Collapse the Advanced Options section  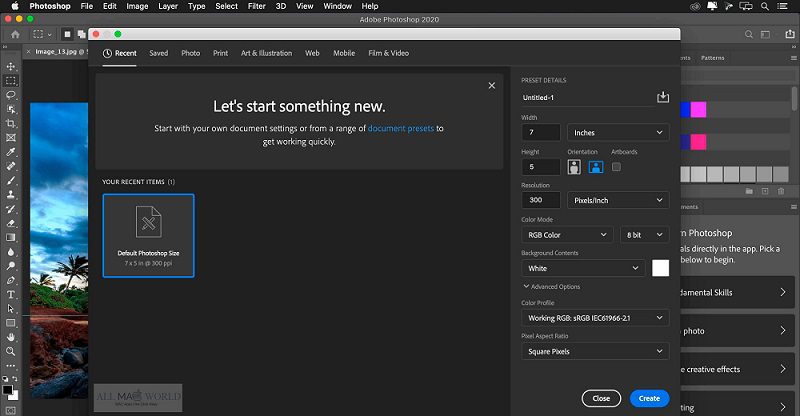[552, 287]
